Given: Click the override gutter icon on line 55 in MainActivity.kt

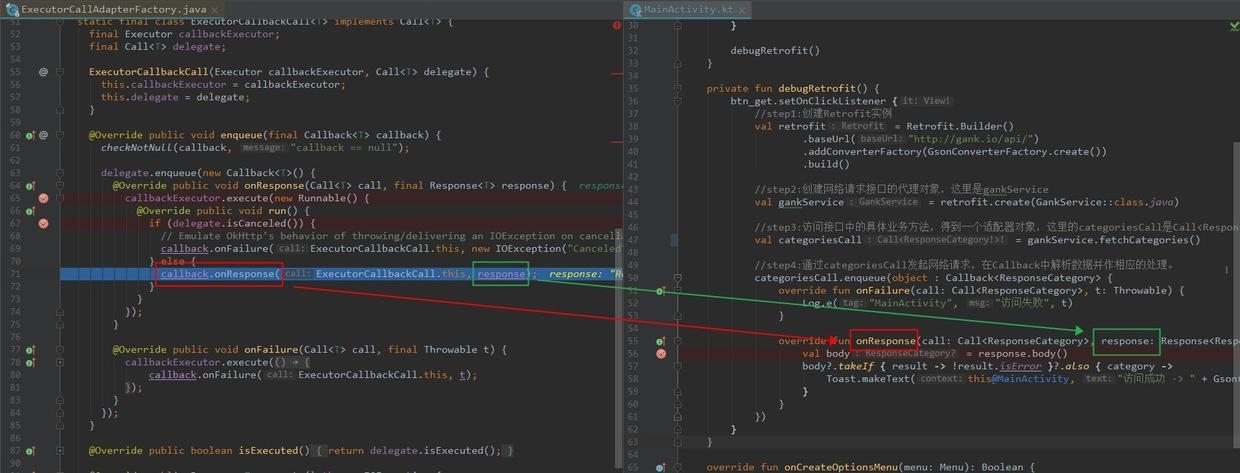Looking at the screenshot, I should (661, 341).
